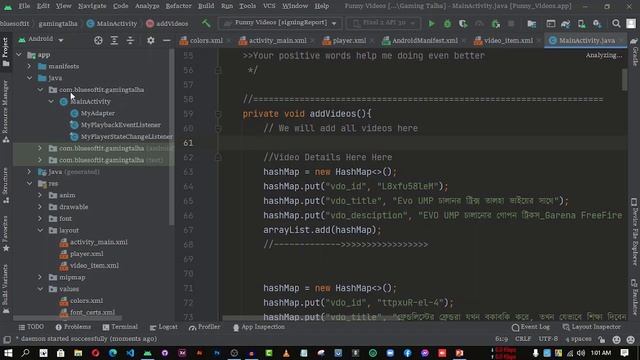Click the Project side tab

coord(5,52)
